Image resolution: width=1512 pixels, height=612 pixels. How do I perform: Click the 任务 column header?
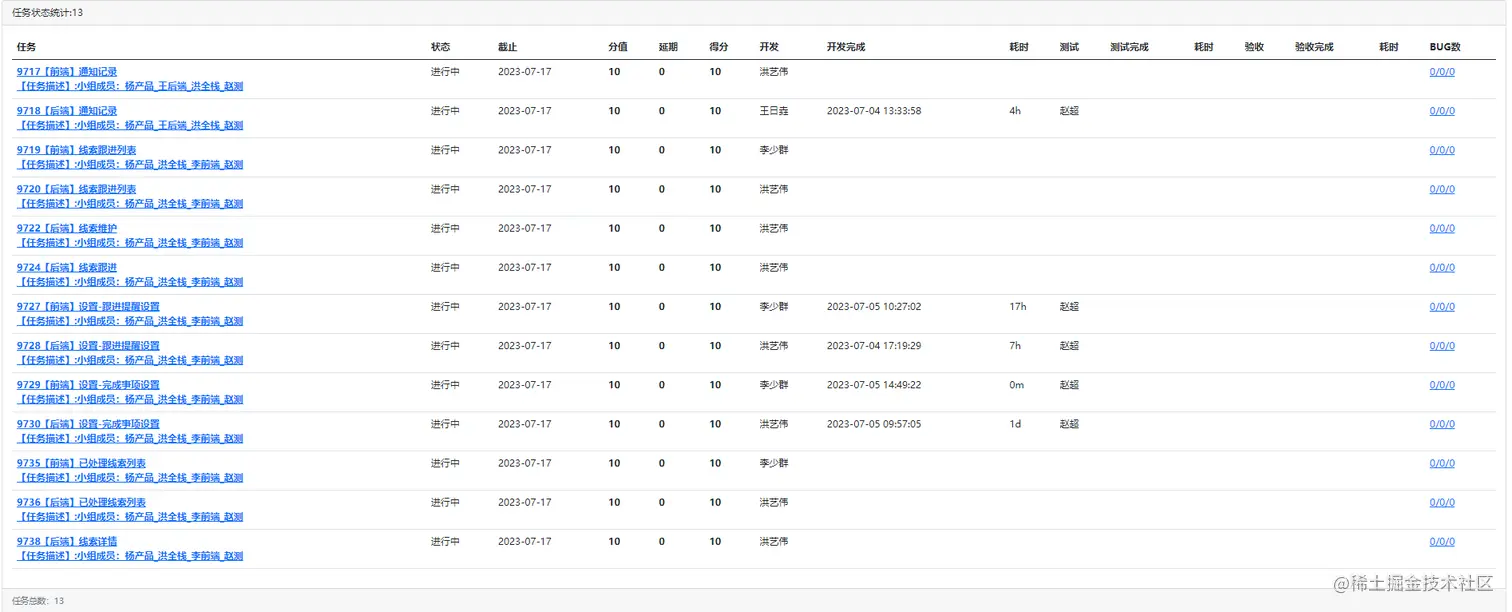coord(27,47)
